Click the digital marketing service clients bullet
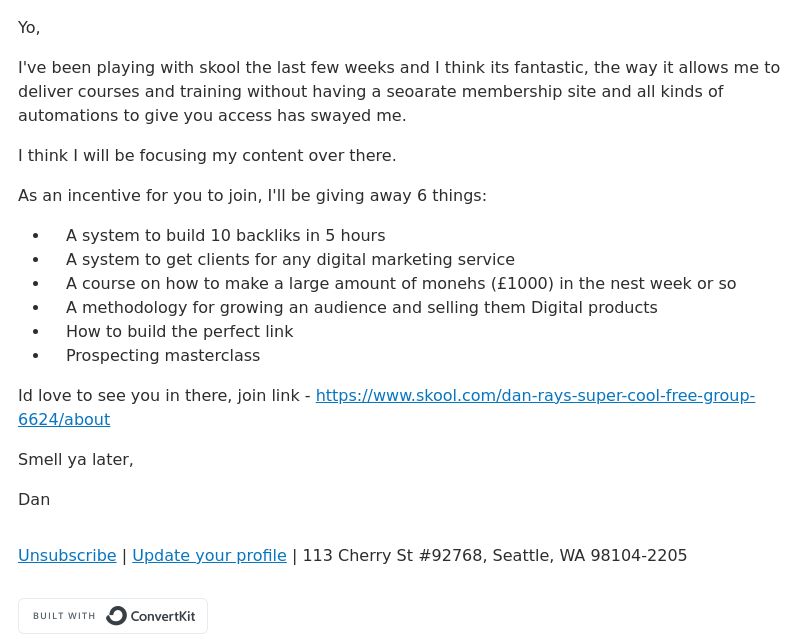The image size is (800, 639). 290,259
